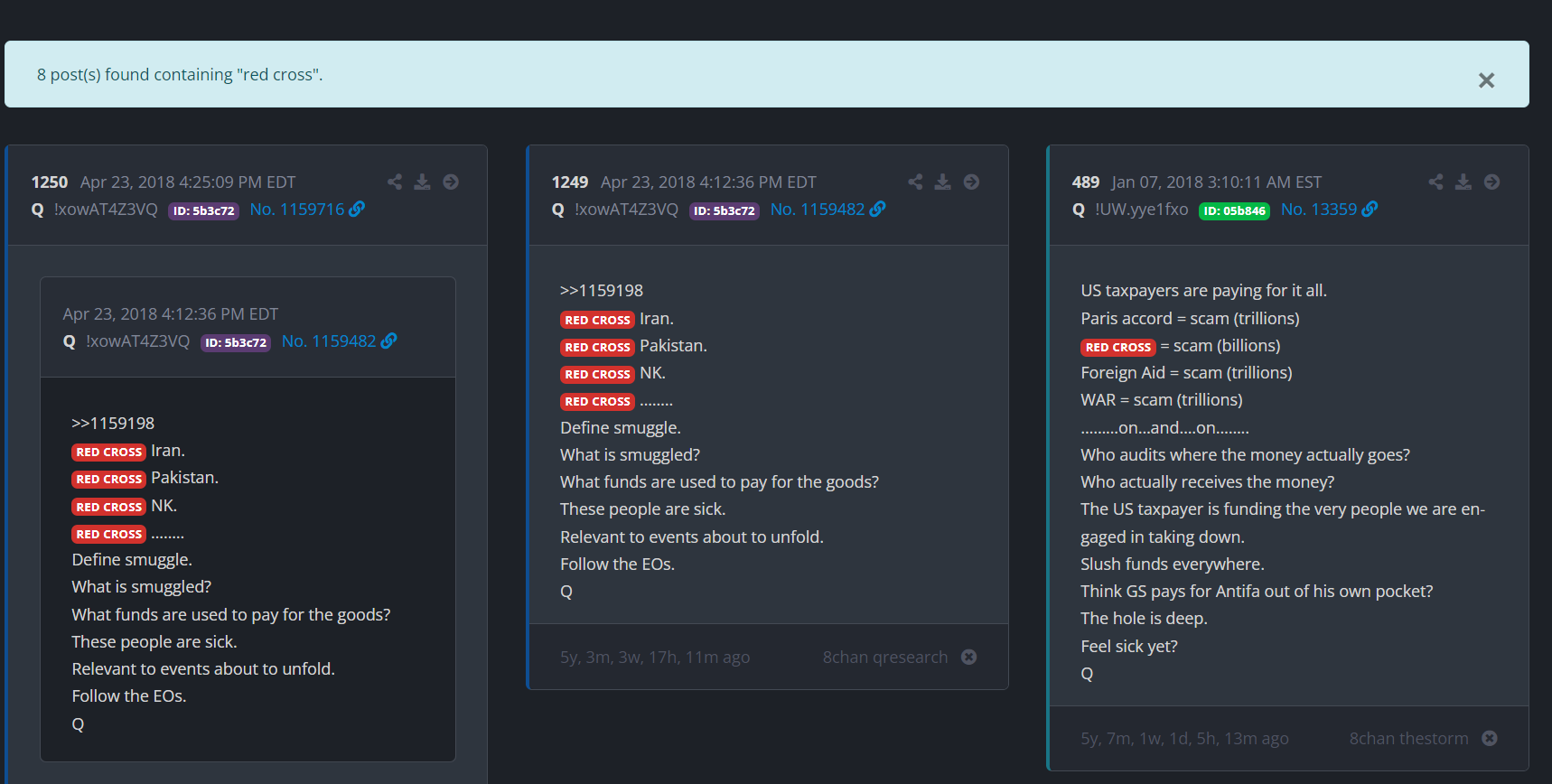Click 8chan thestorm source label

point(1409,738)
